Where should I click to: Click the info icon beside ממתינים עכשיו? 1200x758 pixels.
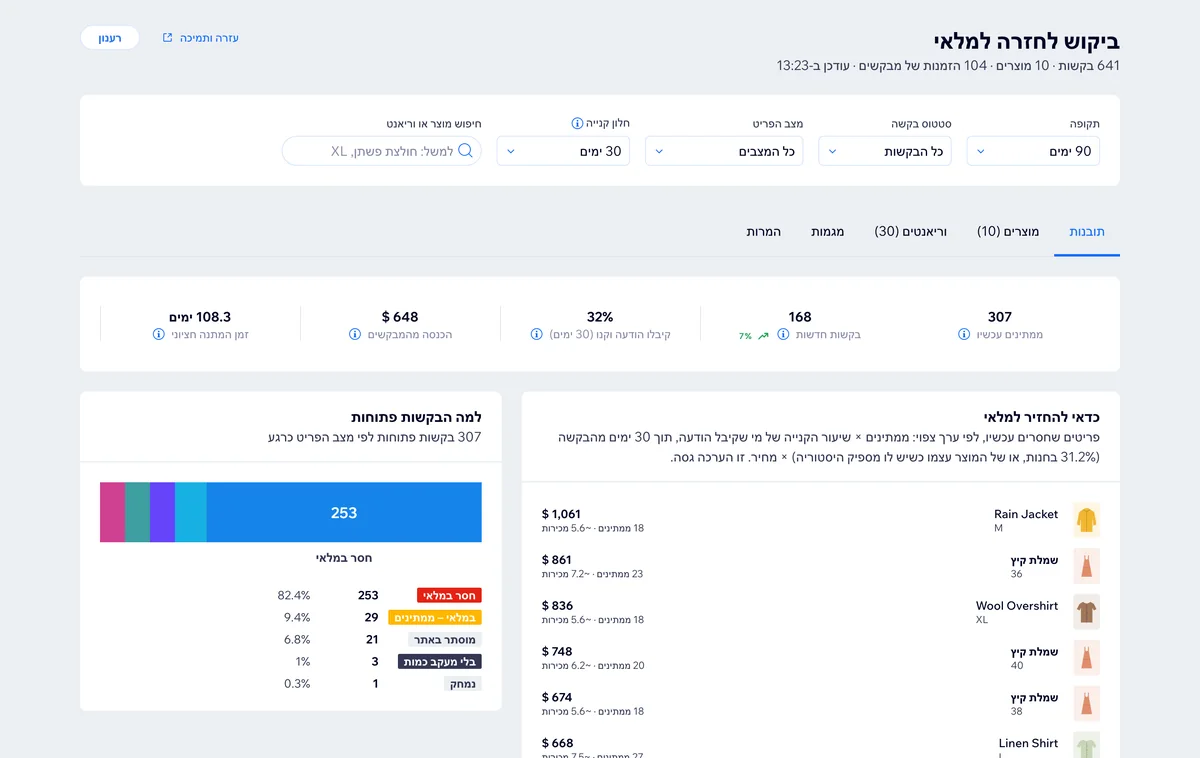[964, 334]
